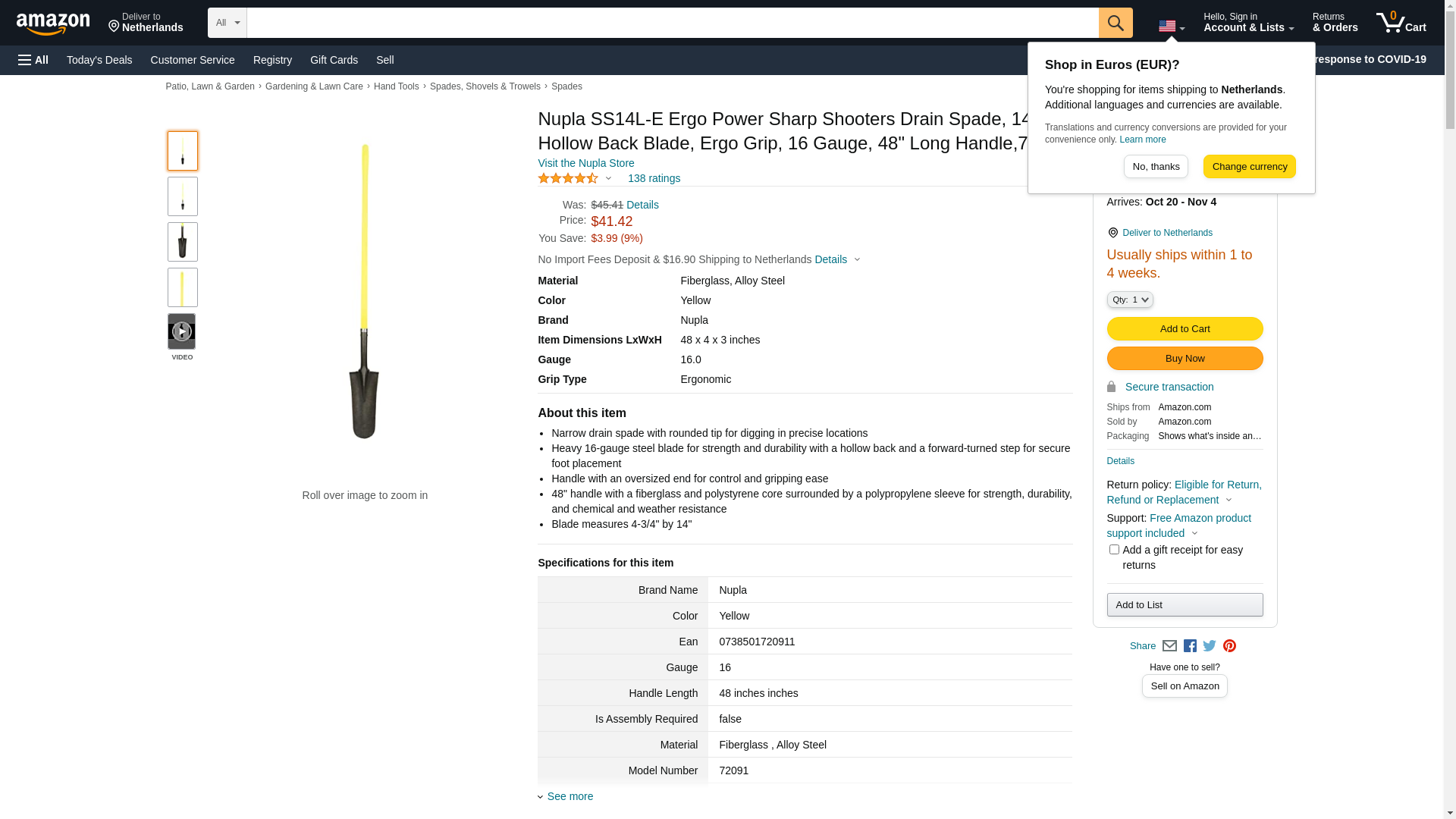Share product on Twitter
The width and height of the screenshot is (1456, 819).
pos(1210,646)
